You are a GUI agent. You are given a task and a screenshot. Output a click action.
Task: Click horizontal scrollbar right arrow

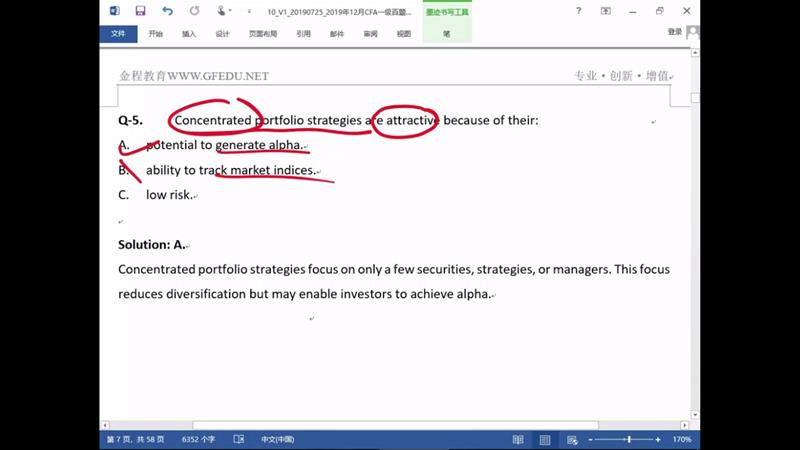tap(684, 425)
